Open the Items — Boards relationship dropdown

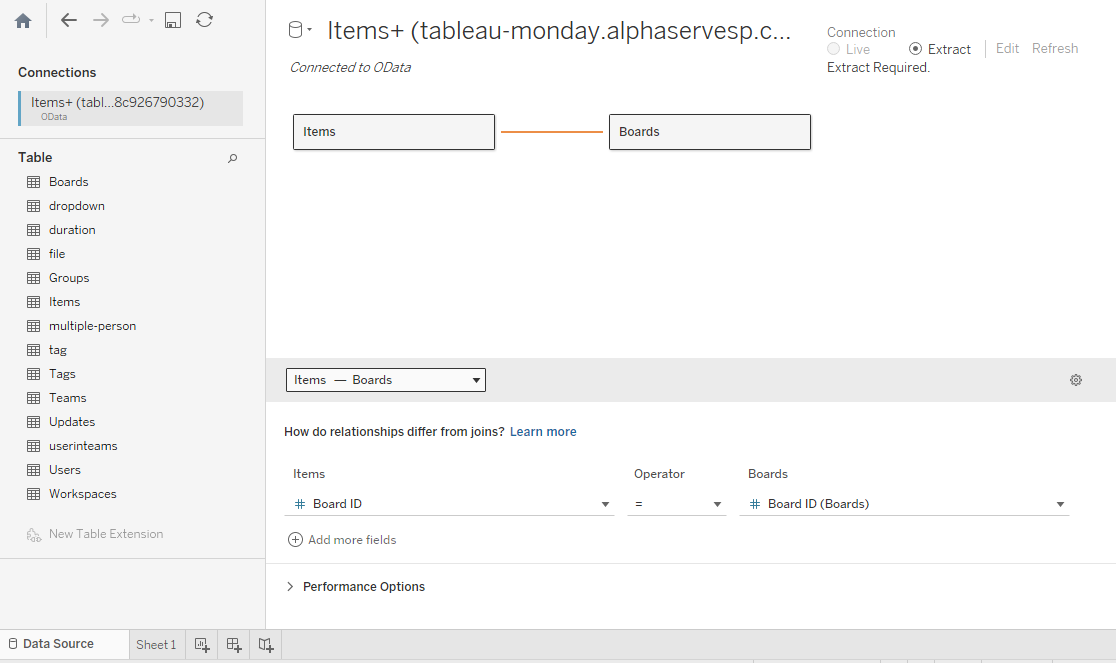(x=386, y=380)
